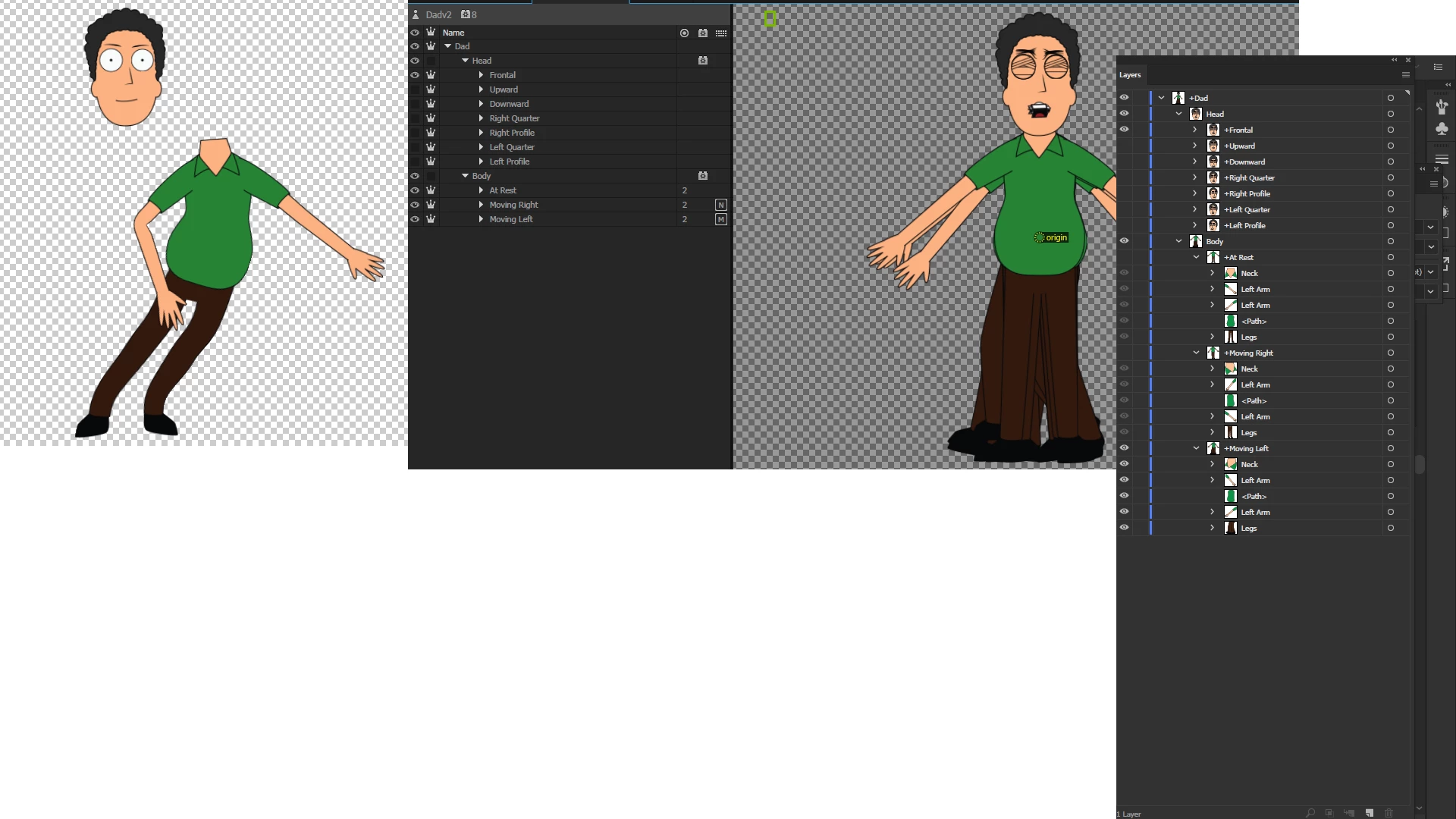The width and height of the screenshot is (1456, 819).
Task: Collapse the +At Rest layer group
Action: (x=1196, y=257)
